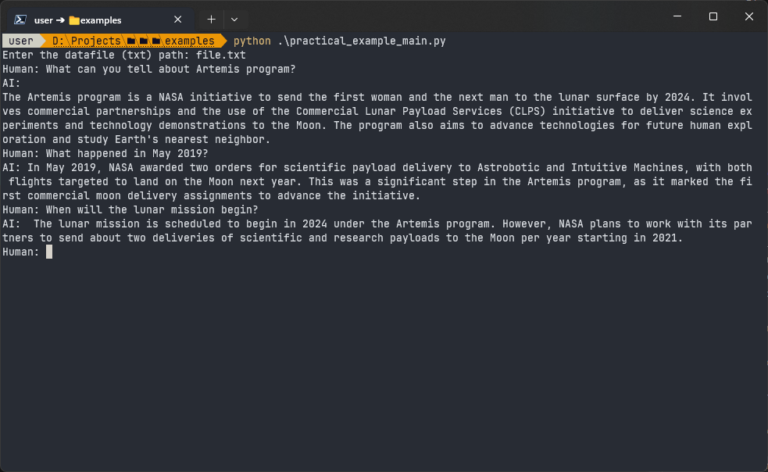The width and height of the screenshot is (768, 472).
Task: Maximize the terminal window
Action: pyautogui.click(x=713, y=17)
